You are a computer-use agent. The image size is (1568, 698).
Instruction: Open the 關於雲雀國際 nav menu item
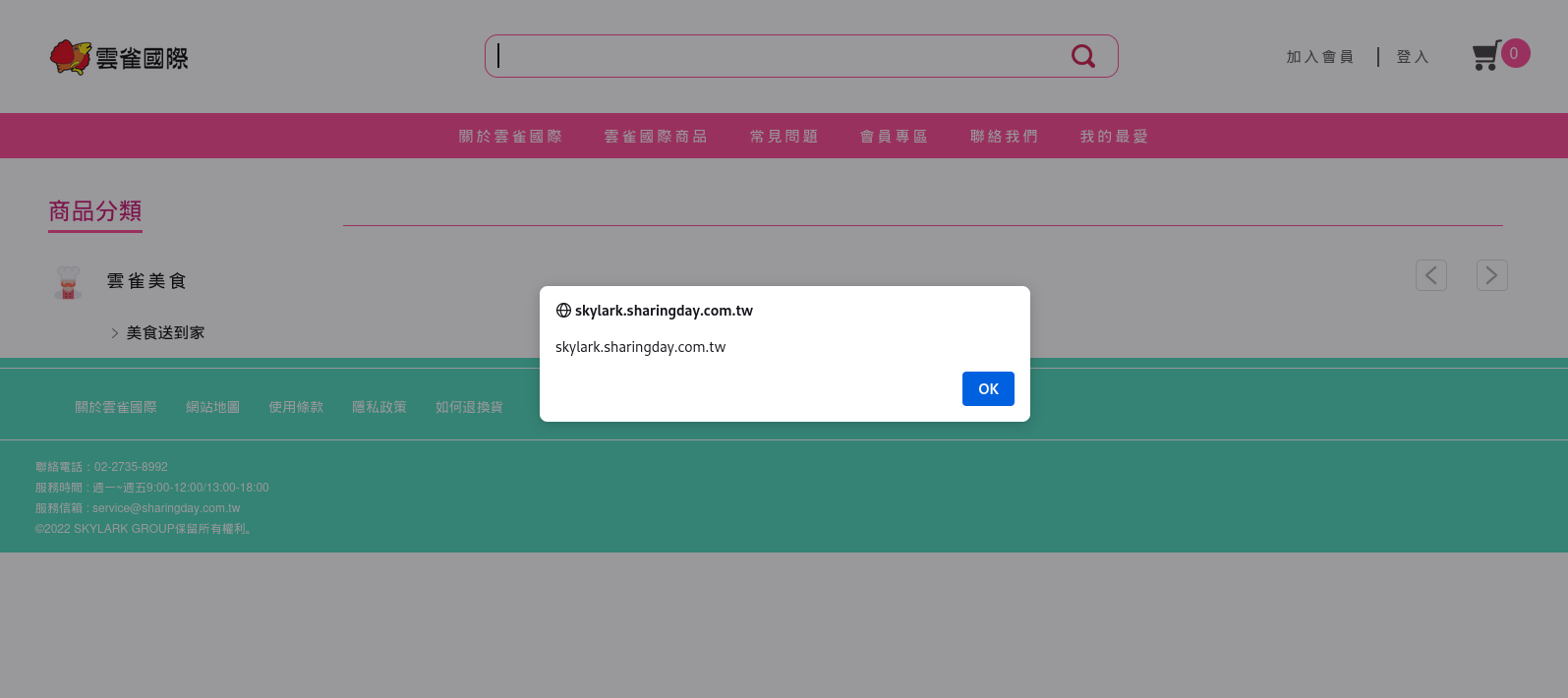tap(510, 137)
